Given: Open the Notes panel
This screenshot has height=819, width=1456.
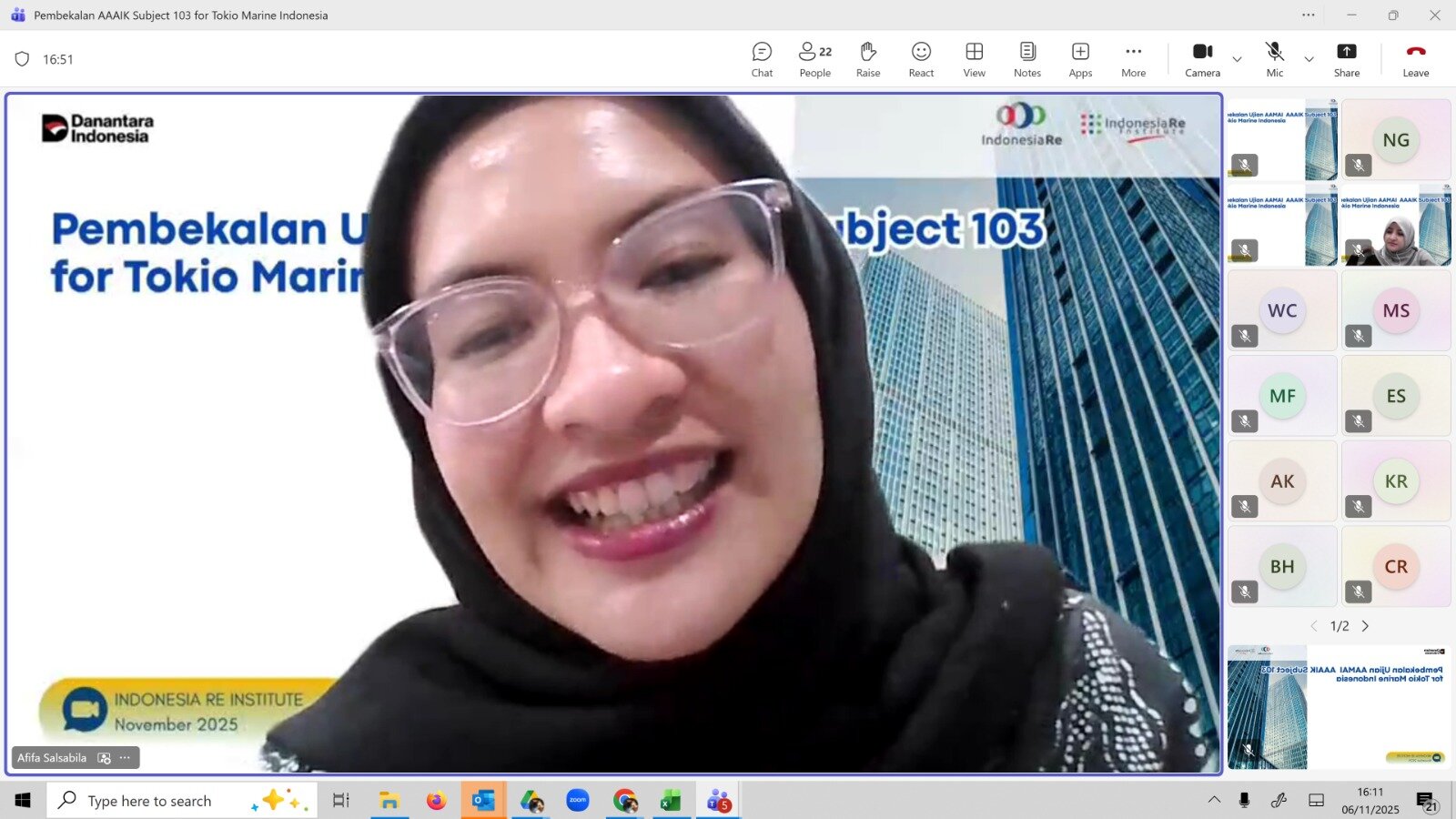Looking at the screenshot, I should pyautogui.click(x=1026, y=59).
